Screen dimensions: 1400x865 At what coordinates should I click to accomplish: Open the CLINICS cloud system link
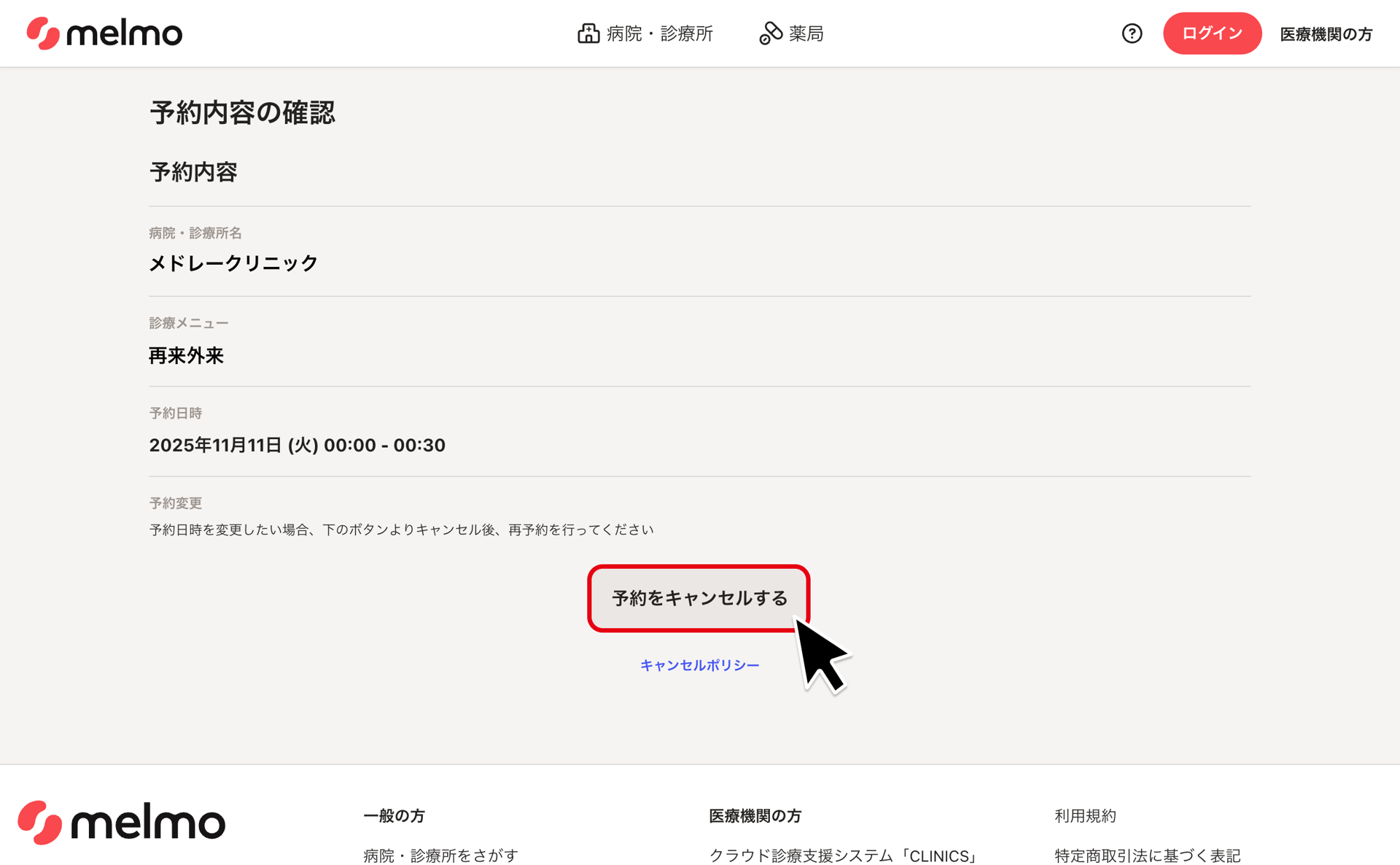(x=844, y=856)
